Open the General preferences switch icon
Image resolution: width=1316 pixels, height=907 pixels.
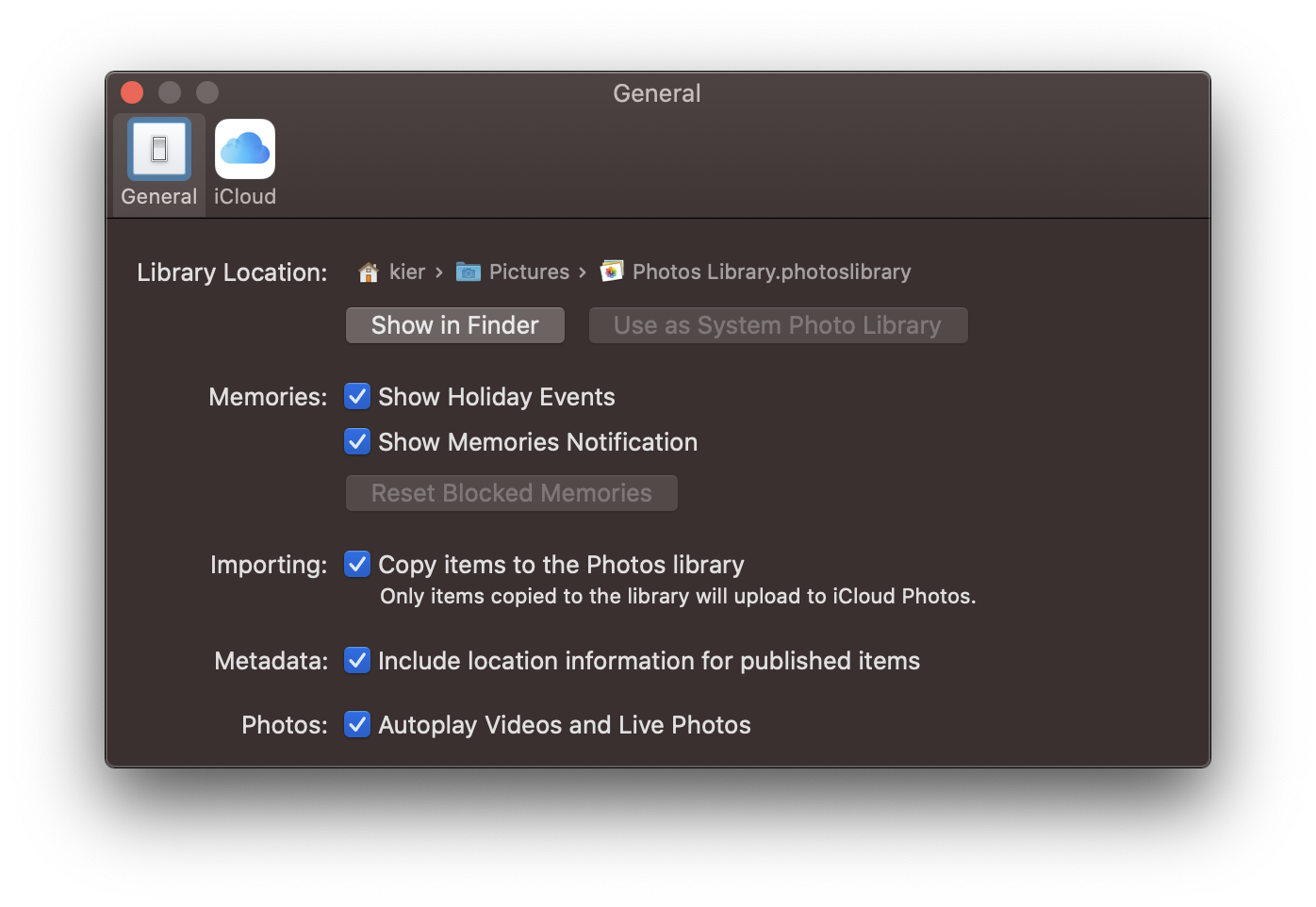pyautogui.click(x=159, y=149)
